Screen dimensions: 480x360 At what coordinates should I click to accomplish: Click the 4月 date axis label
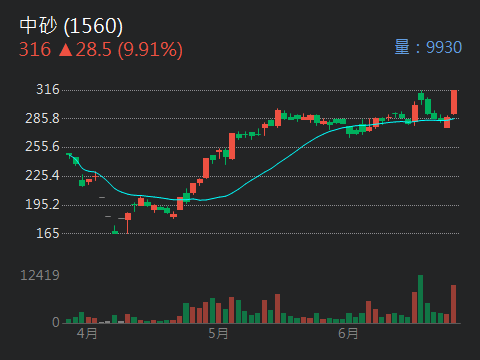pyautogui.click(x=87, y=333)
